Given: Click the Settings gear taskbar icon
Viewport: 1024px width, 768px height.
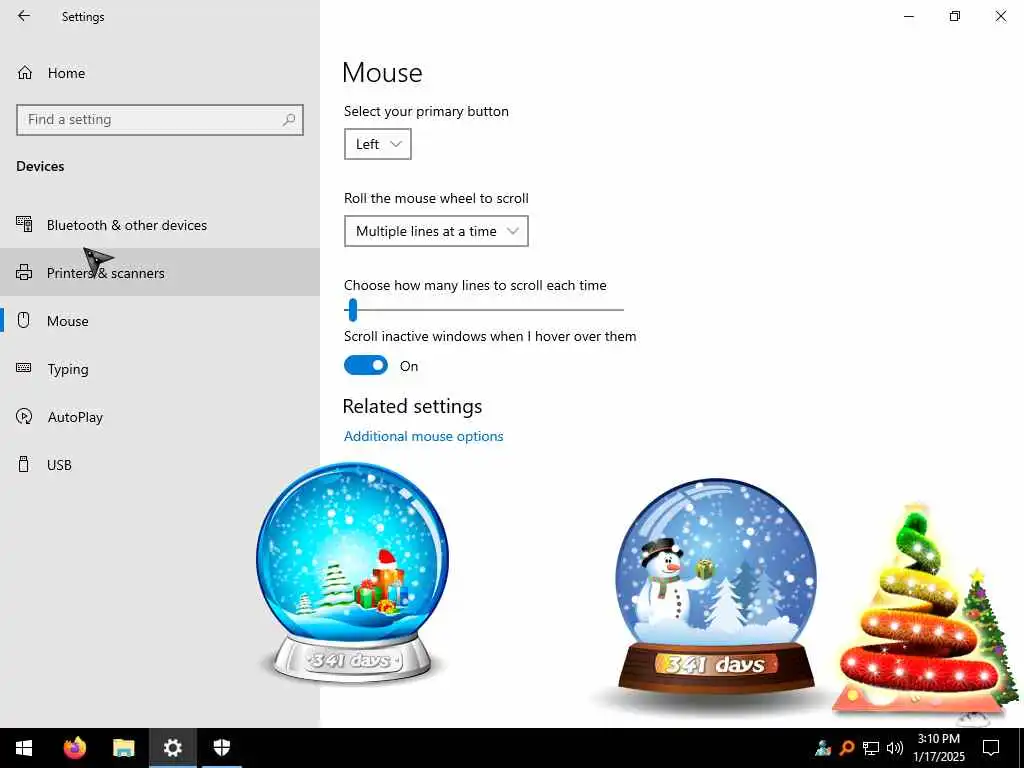Looking at the screenshot, I should pyautogui.click(x=172, y=748).
